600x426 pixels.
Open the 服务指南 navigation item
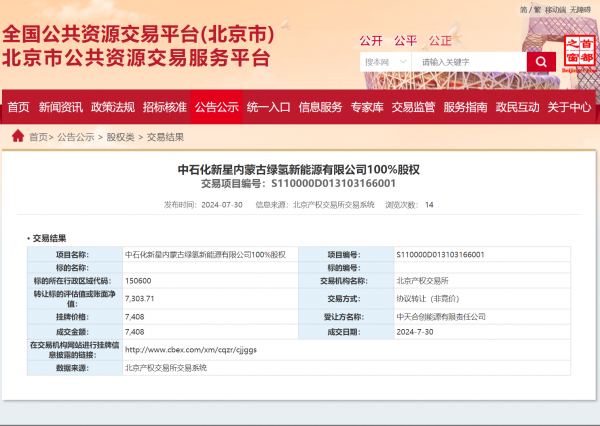tap(465, 107)
